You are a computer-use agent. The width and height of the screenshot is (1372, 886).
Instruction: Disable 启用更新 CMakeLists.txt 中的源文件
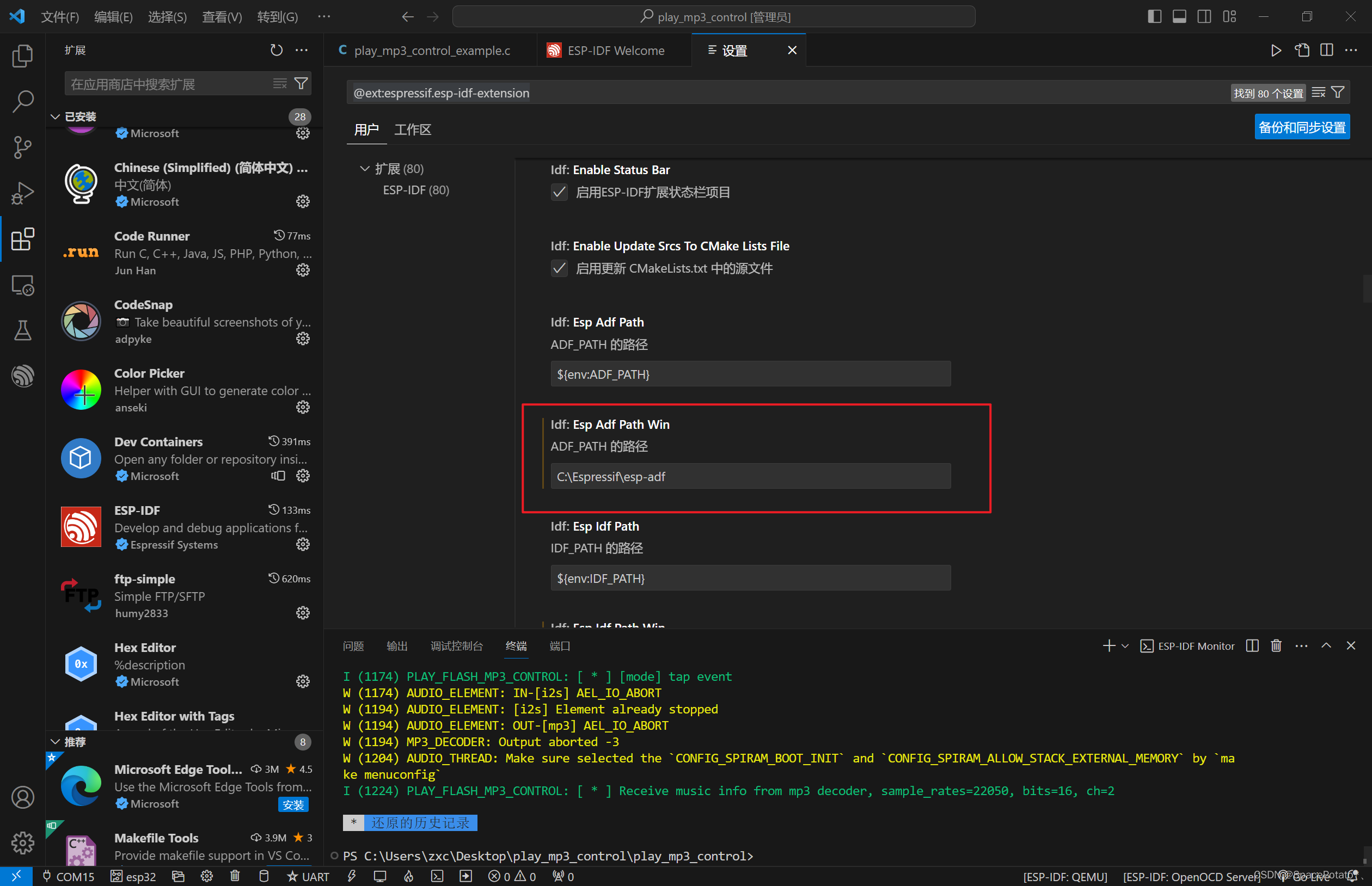(x=559, y=268)
